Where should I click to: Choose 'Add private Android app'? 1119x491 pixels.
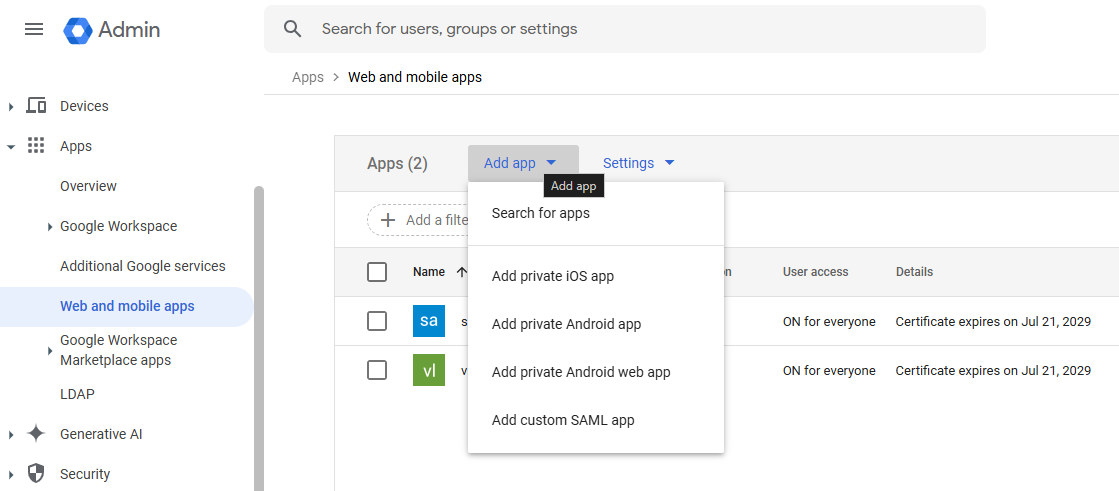click(x=566, y=324)
